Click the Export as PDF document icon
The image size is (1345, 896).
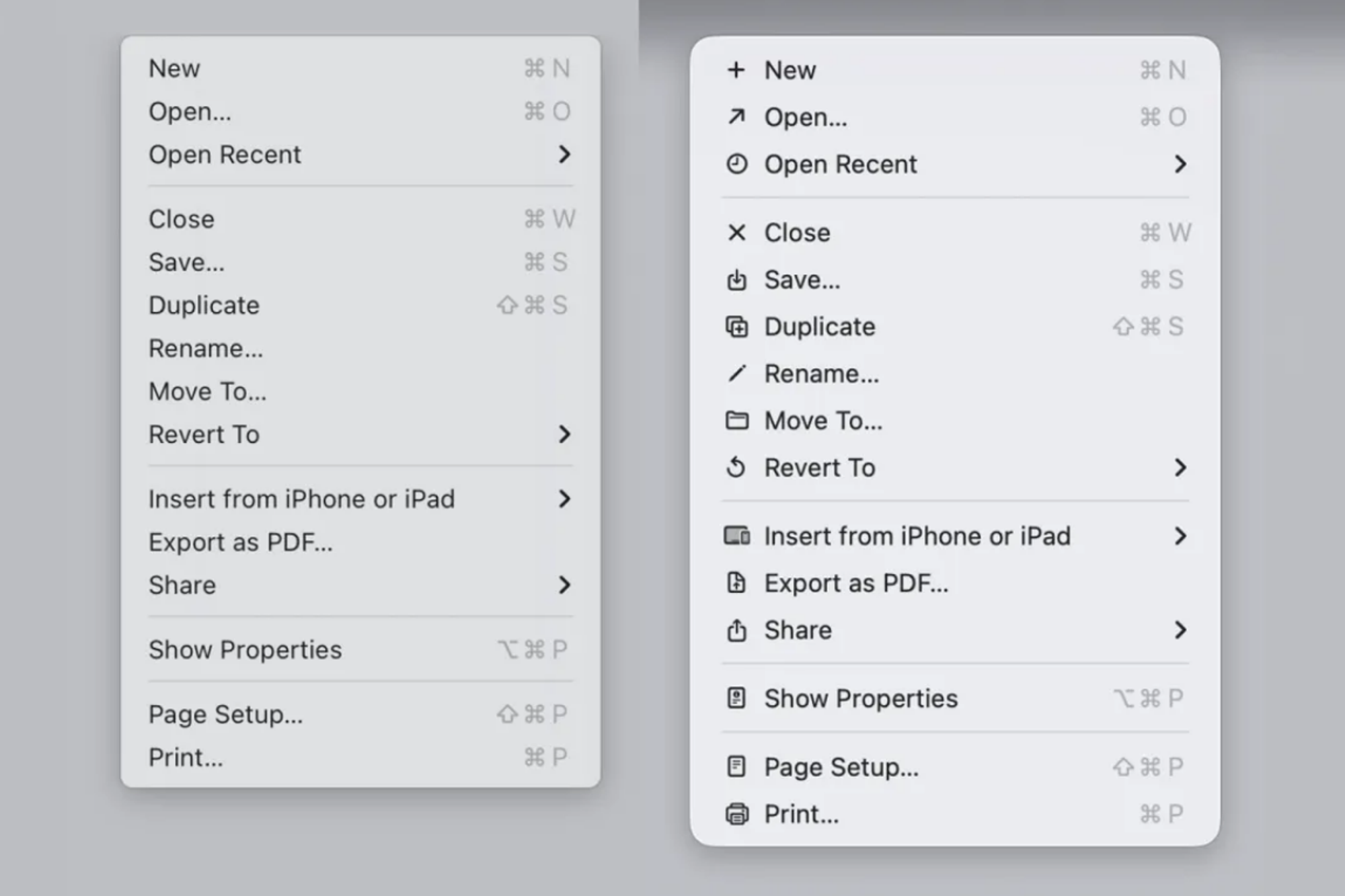click(x=736, y=583)
